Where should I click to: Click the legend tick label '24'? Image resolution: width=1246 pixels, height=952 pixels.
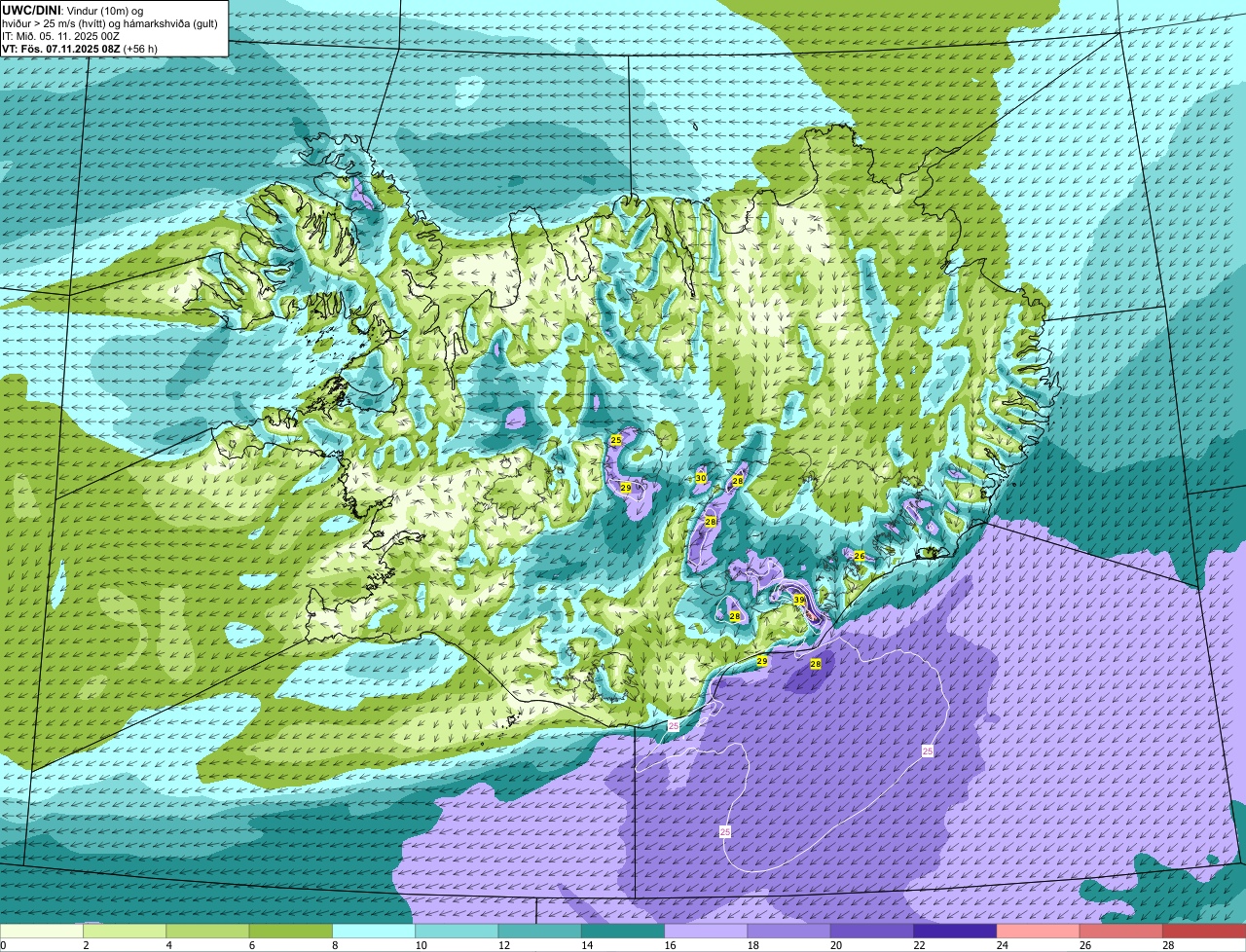click(1001, 945)
